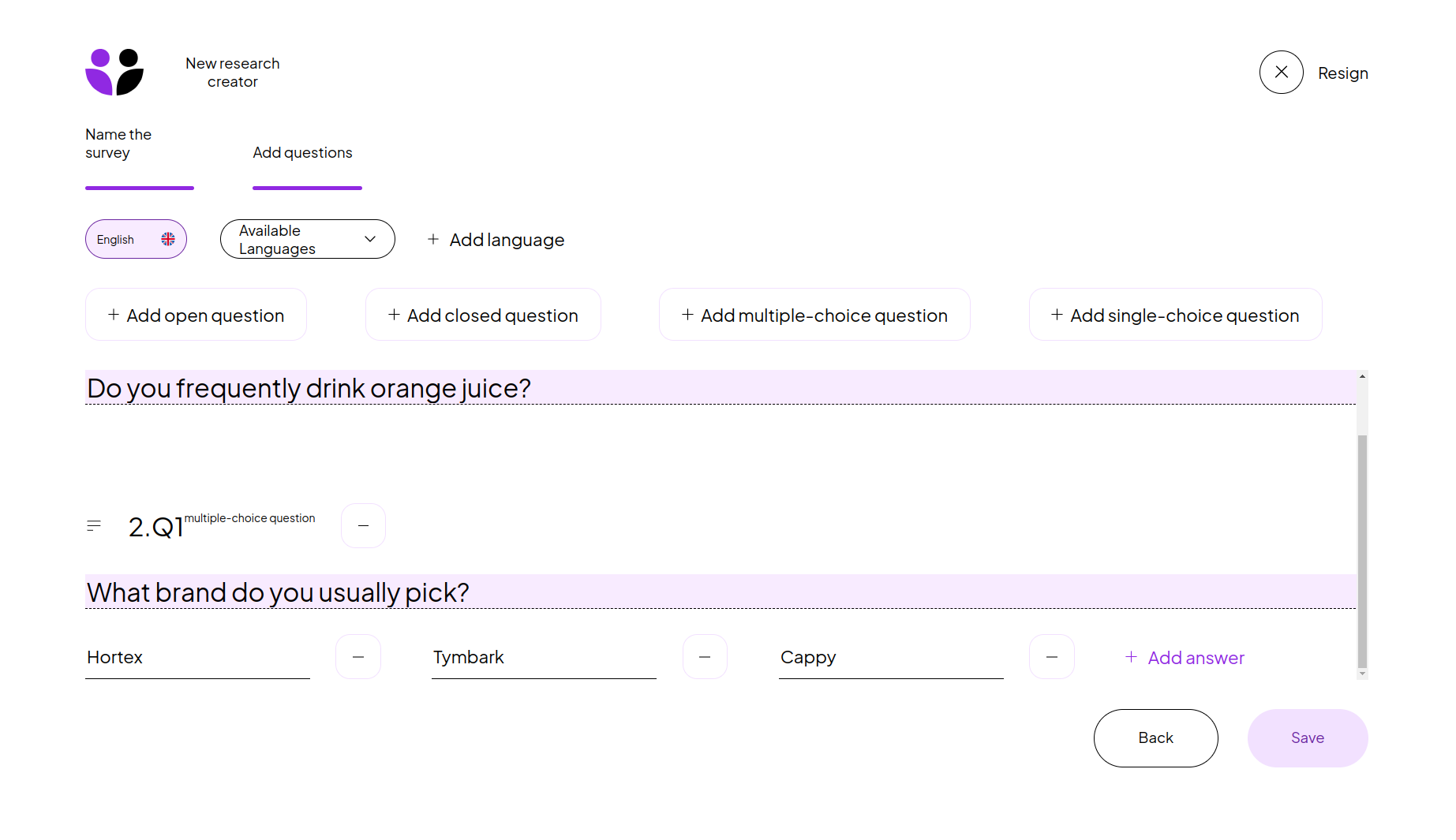Click the purple and black app logo

click(x=114, y=73)
